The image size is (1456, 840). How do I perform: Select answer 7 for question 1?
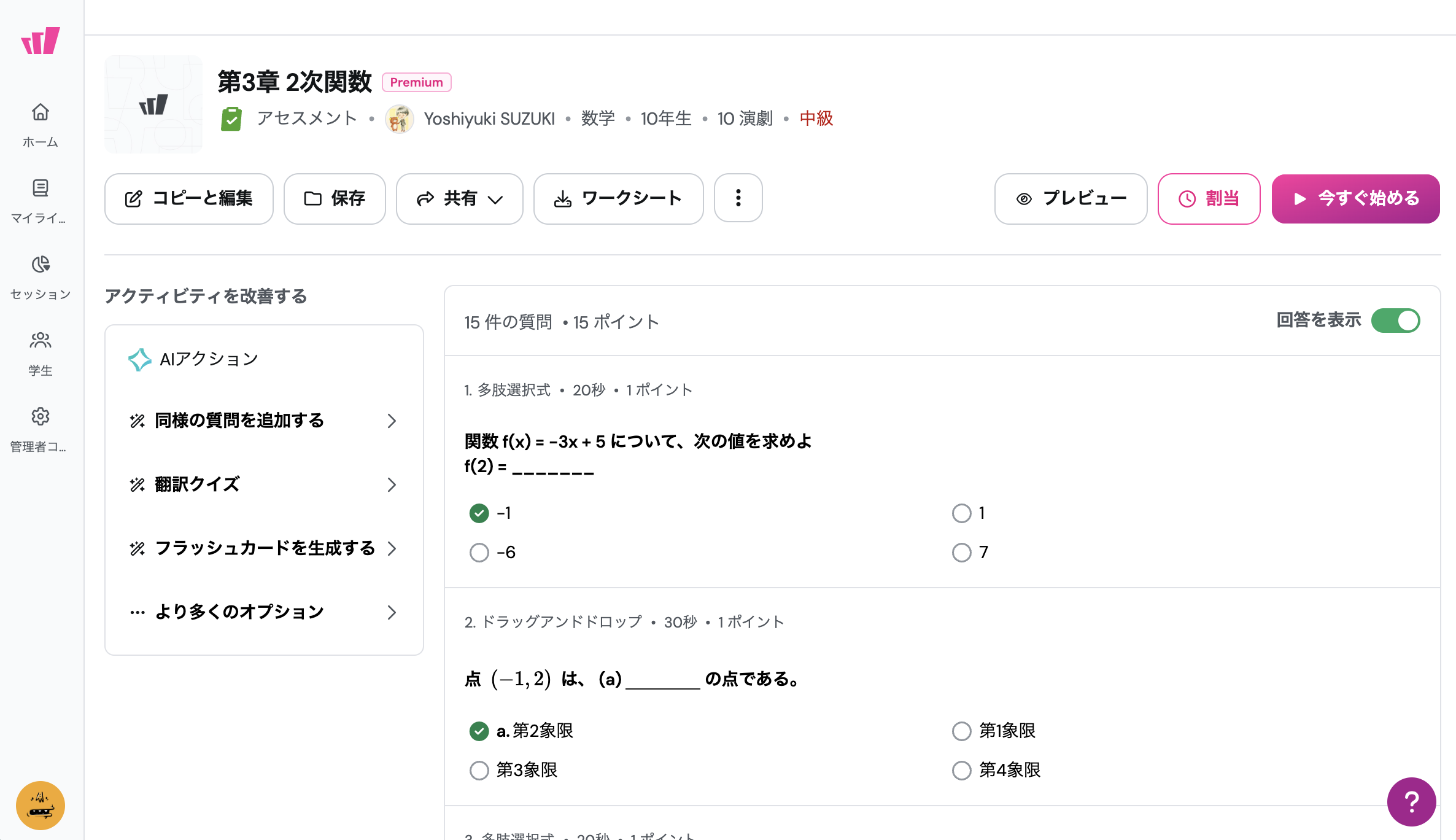pos(962,553)
